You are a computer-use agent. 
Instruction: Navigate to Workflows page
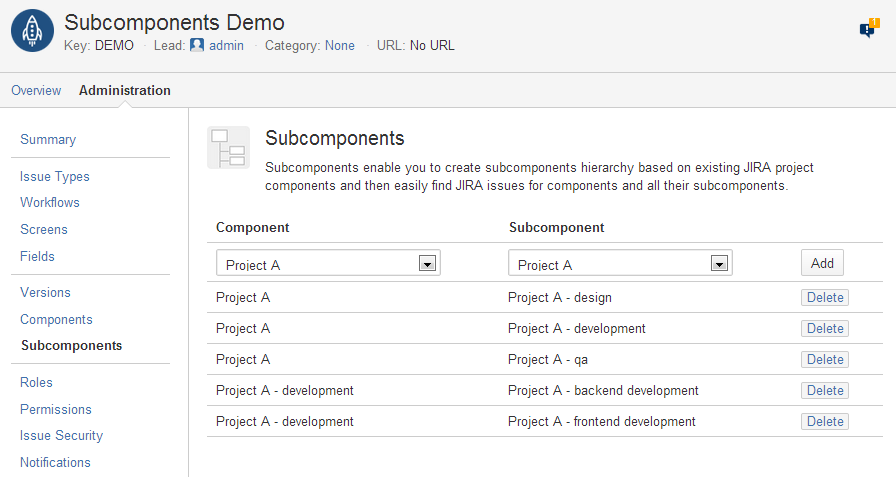click(x=50, y=202)
